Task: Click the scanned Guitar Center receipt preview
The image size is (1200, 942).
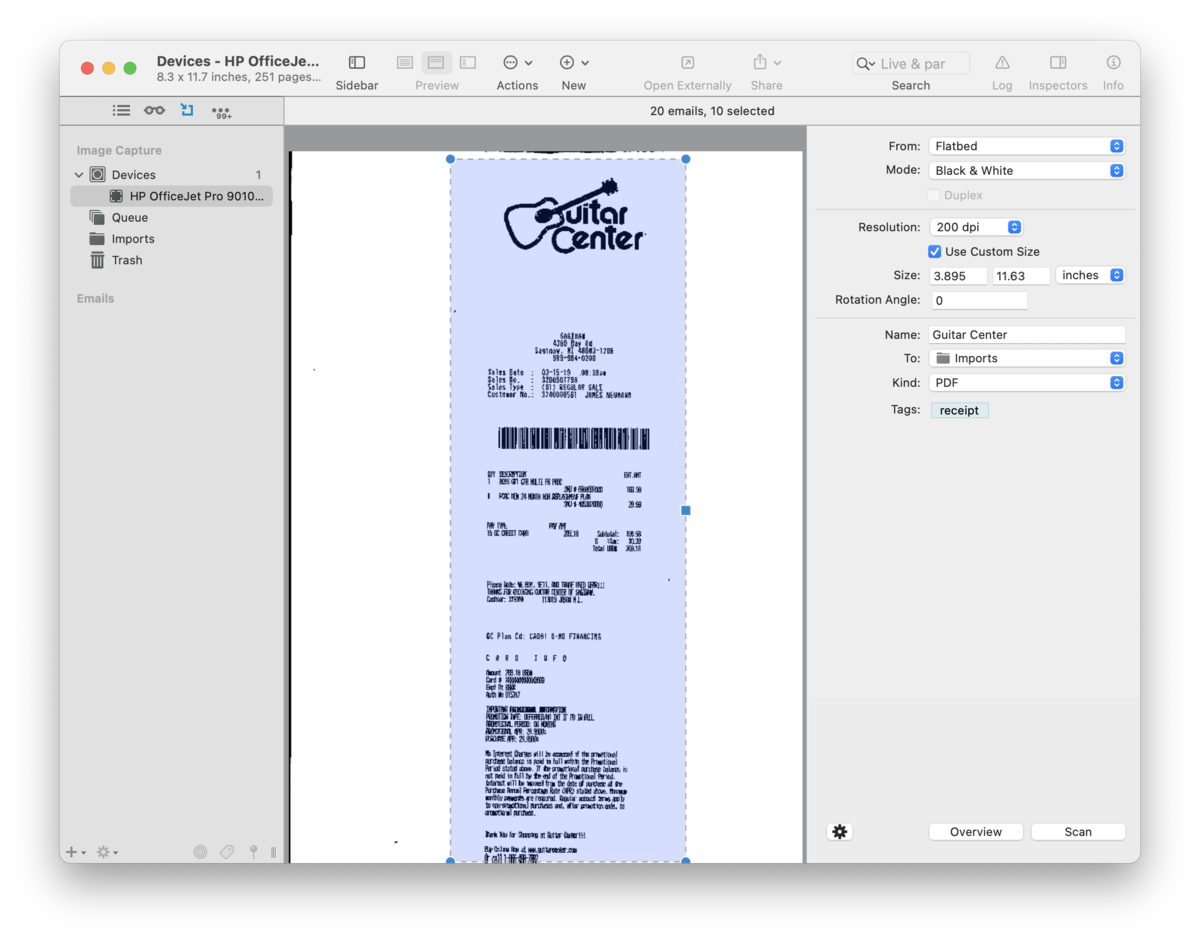Action: (x=568, y=510)
